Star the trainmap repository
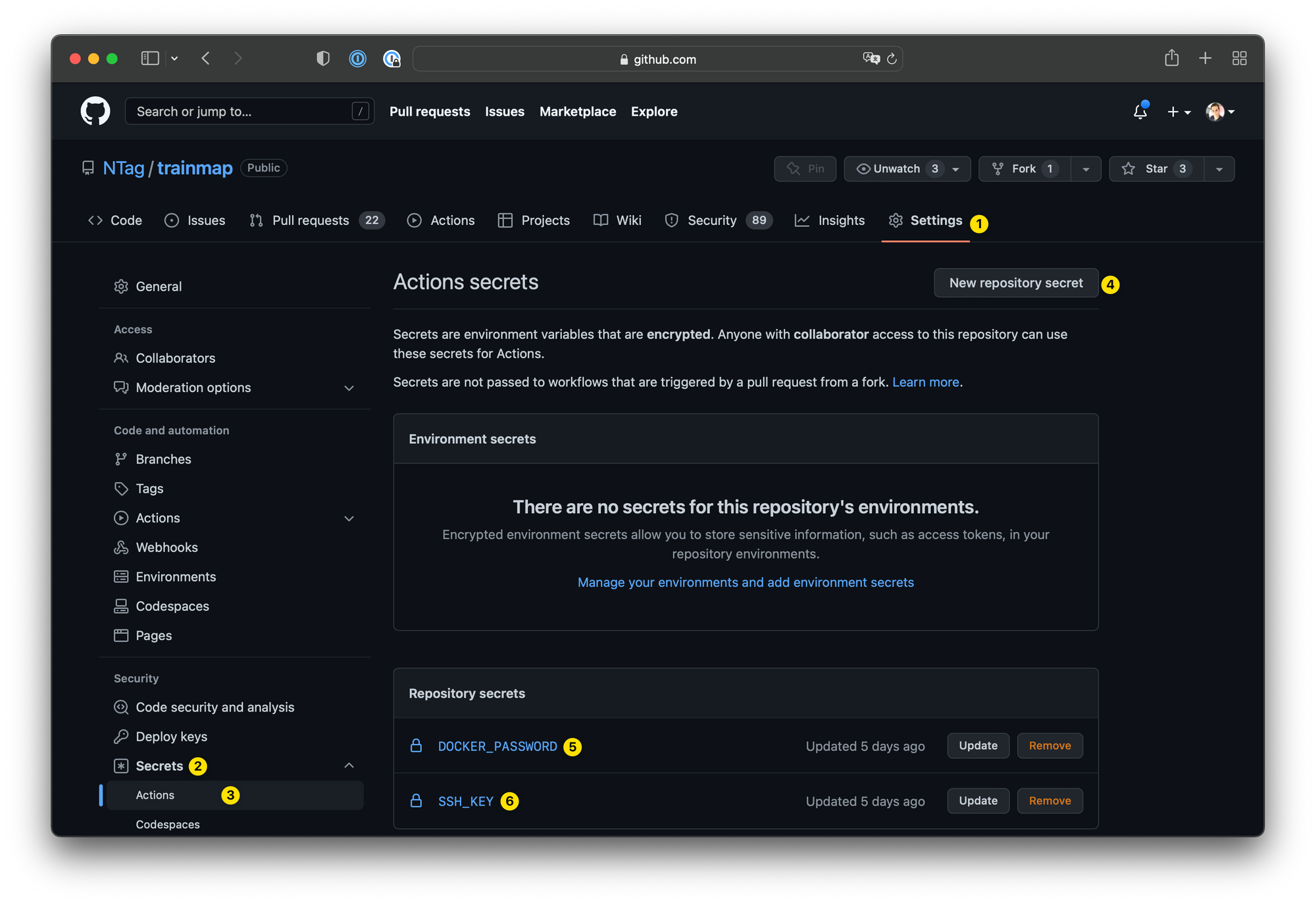 [1156, 169]
